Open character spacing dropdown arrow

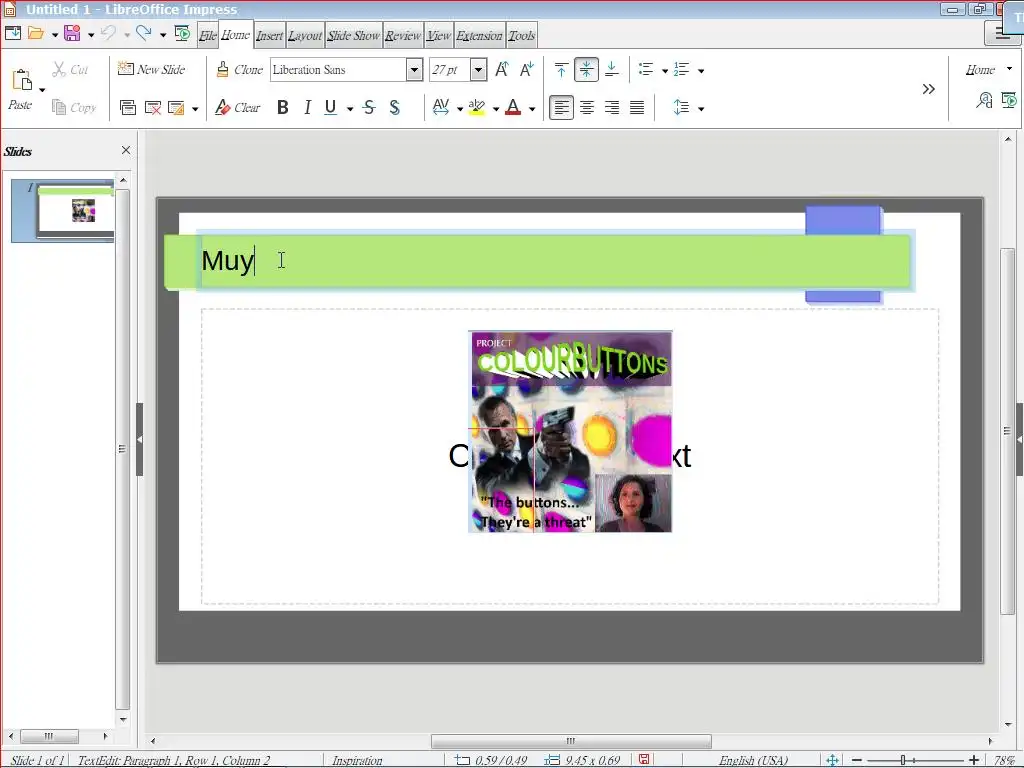(x=460, y=108)
